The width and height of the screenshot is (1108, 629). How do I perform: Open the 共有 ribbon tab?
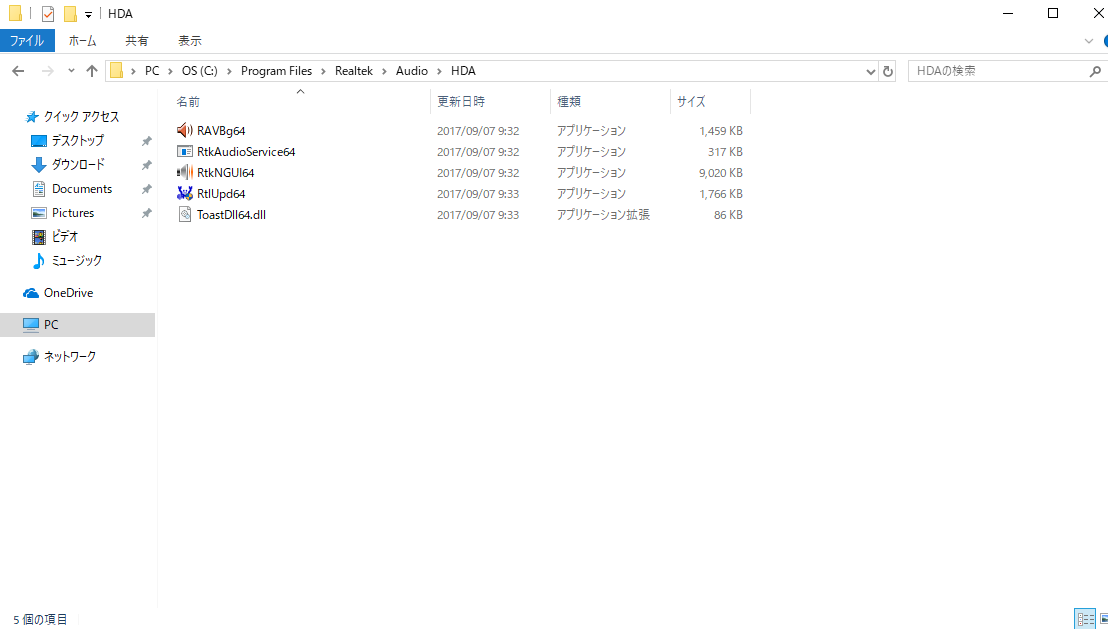click(x=137, y=41)
